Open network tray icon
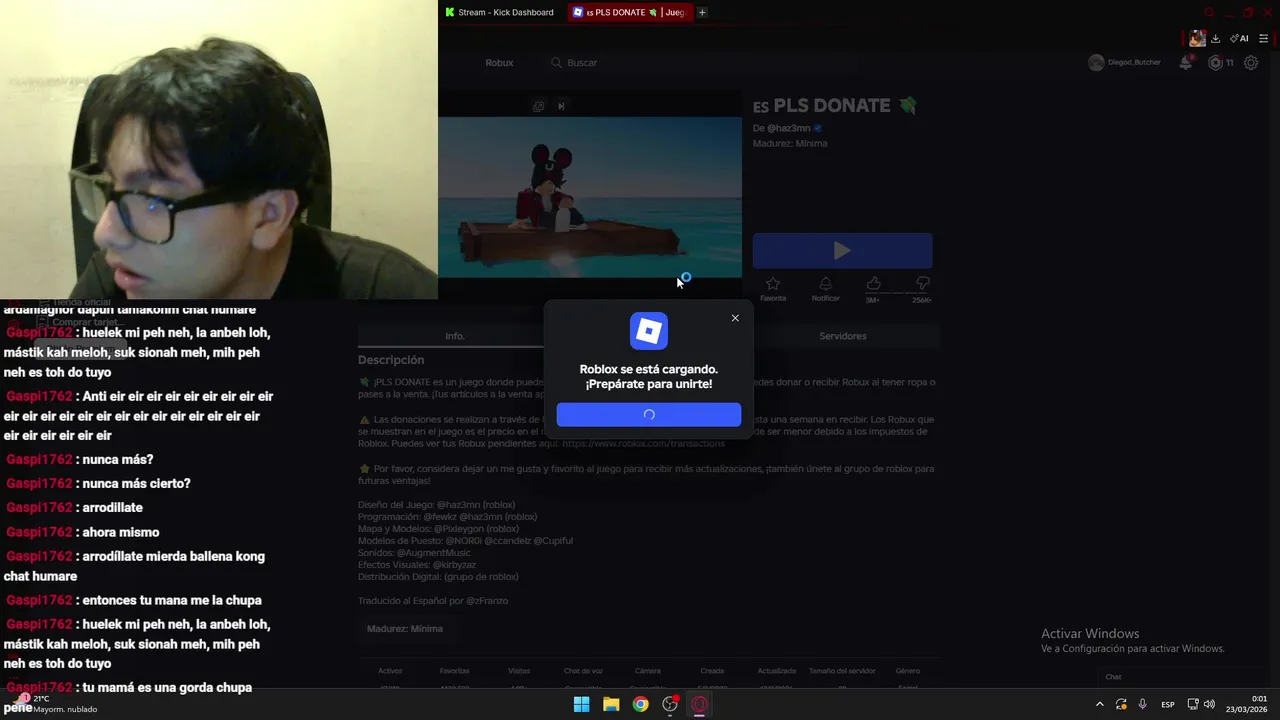The width and height of the screenshot is (1280, 720). pos(1193,705)
